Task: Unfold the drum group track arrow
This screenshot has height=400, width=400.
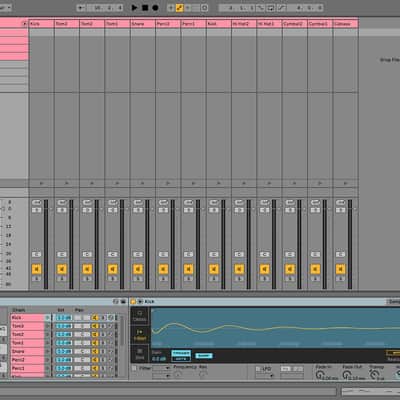Action: [x=24, y=24]
